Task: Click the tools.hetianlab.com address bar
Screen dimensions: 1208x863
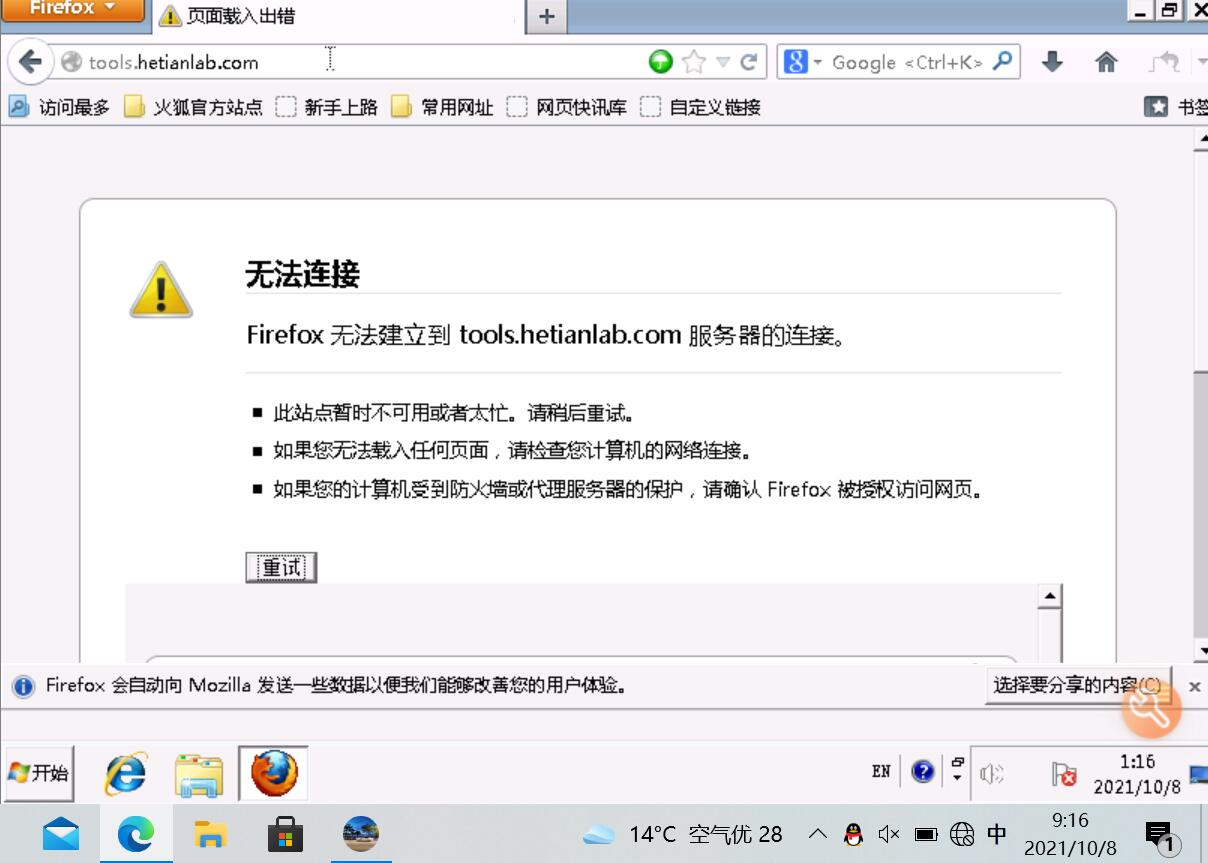Action: click(x=350, y=62)
